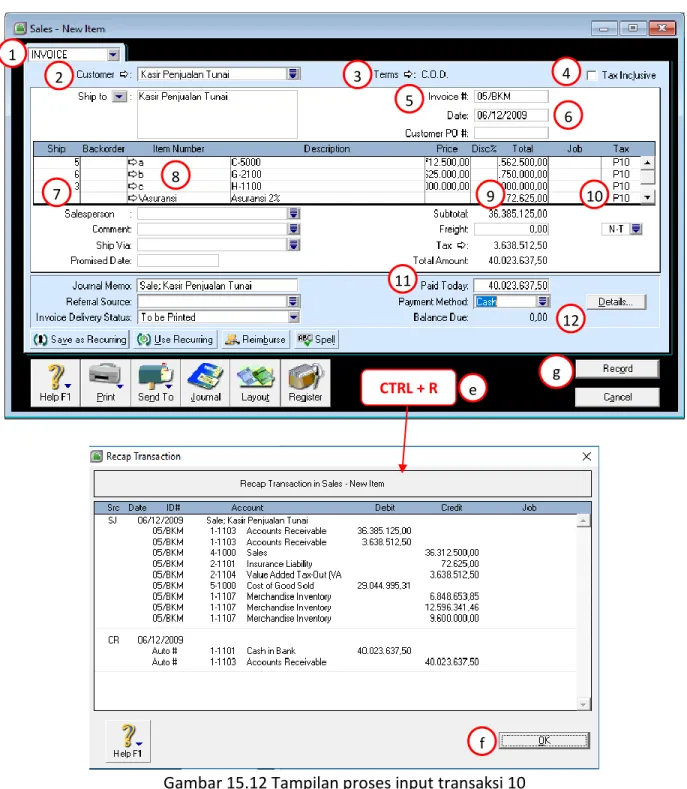
Task: Click the Spell check button
Action: click(316, 340)
